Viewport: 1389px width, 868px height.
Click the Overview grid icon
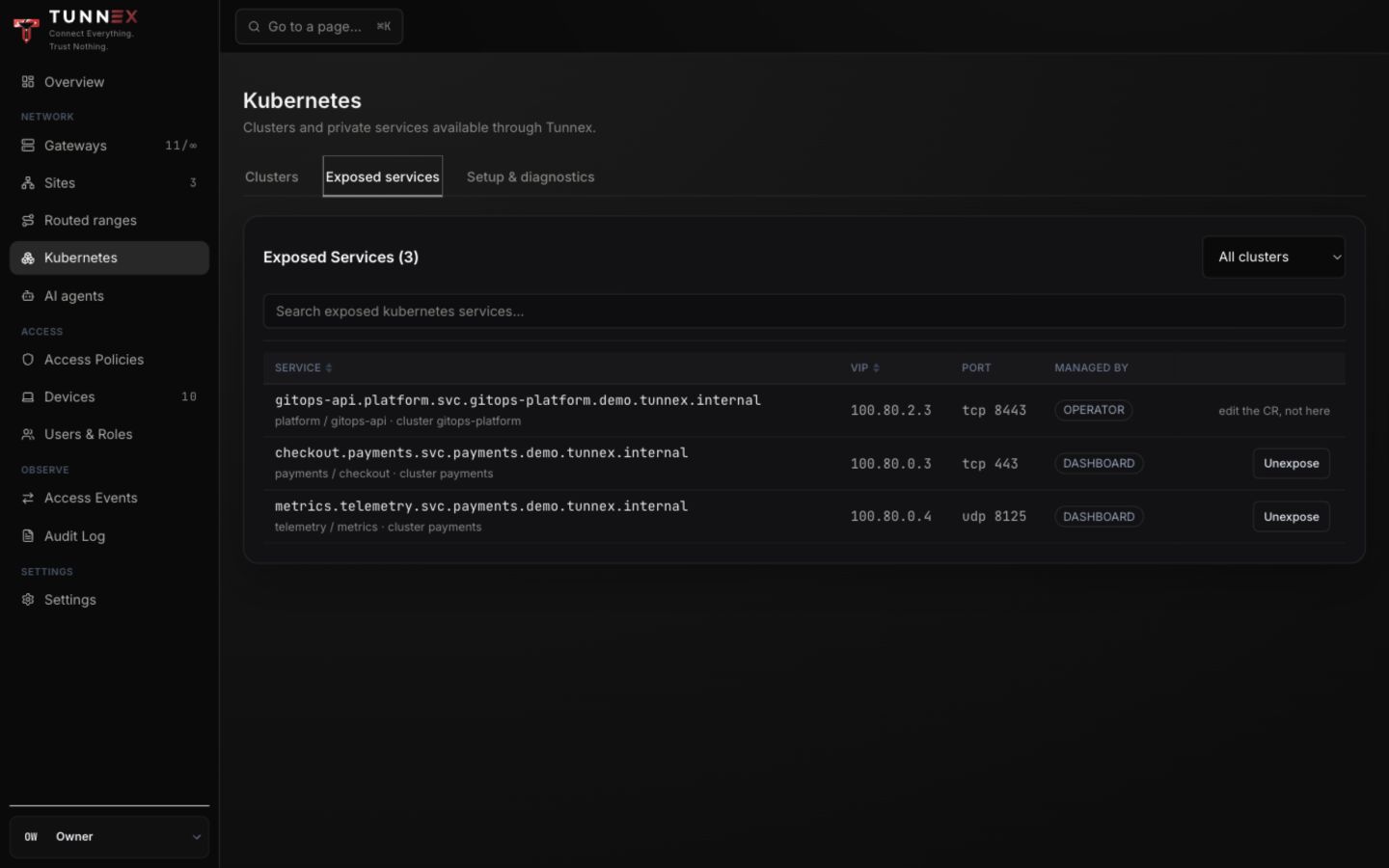28,82
